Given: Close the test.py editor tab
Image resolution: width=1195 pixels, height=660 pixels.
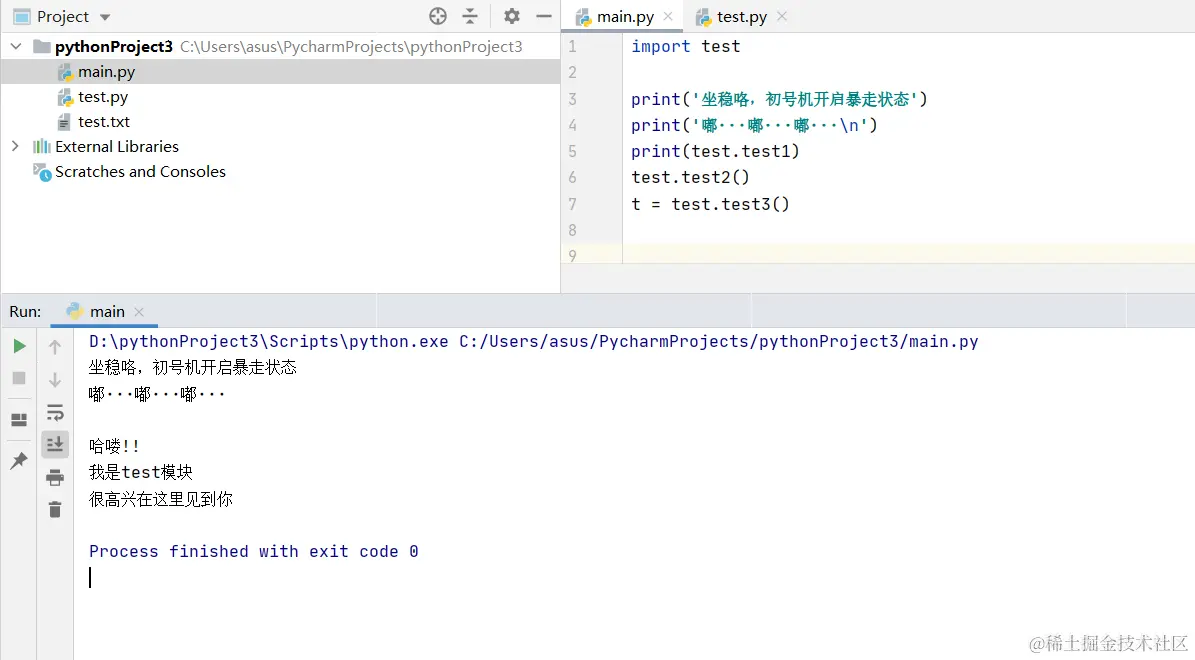Looking at the screenshot, I should point(782,16).
